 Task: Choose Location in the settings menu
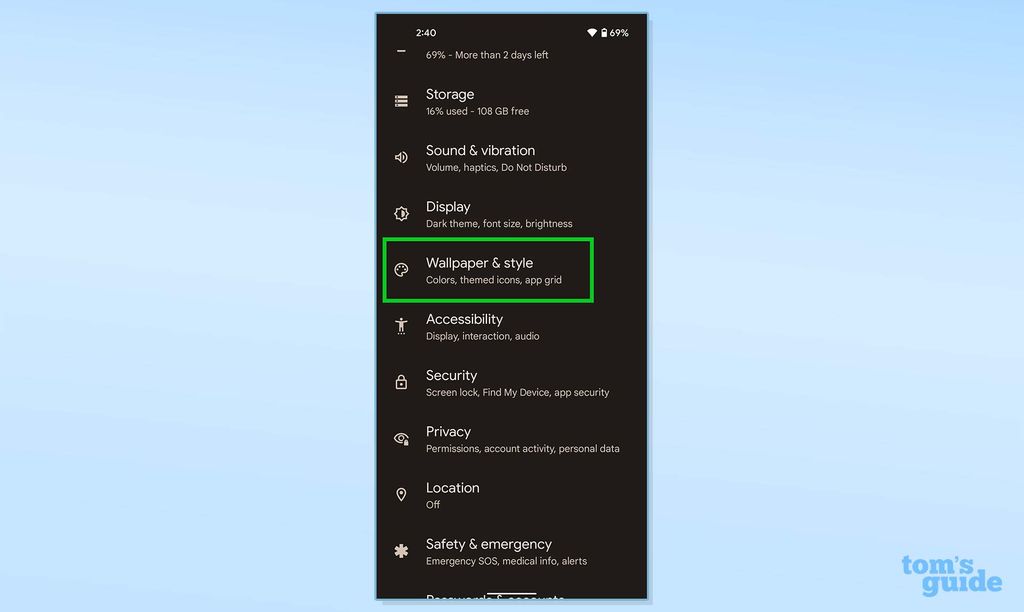tap(470, 494)
